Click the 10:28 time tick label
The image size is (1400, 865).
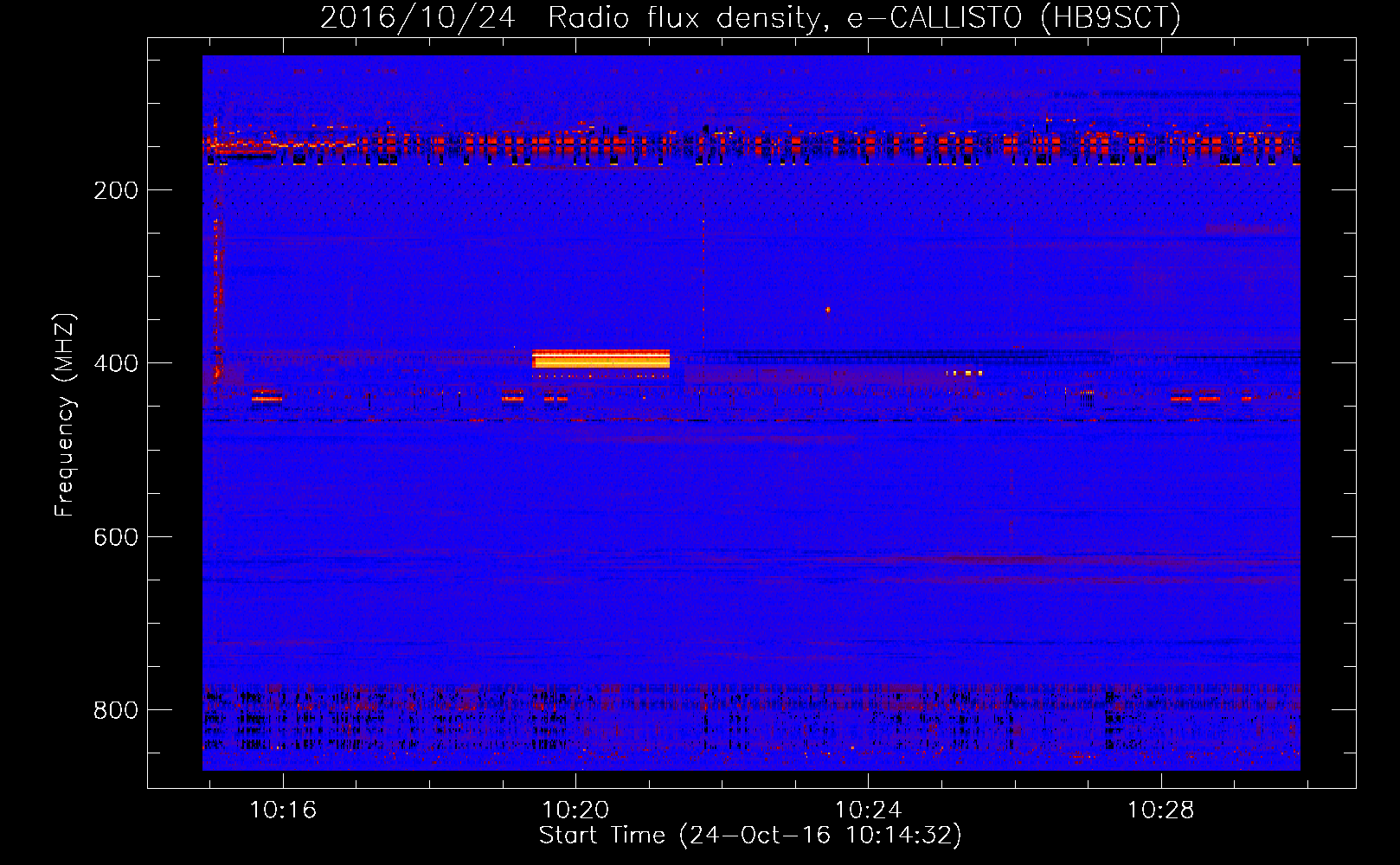coord(1160,810)
